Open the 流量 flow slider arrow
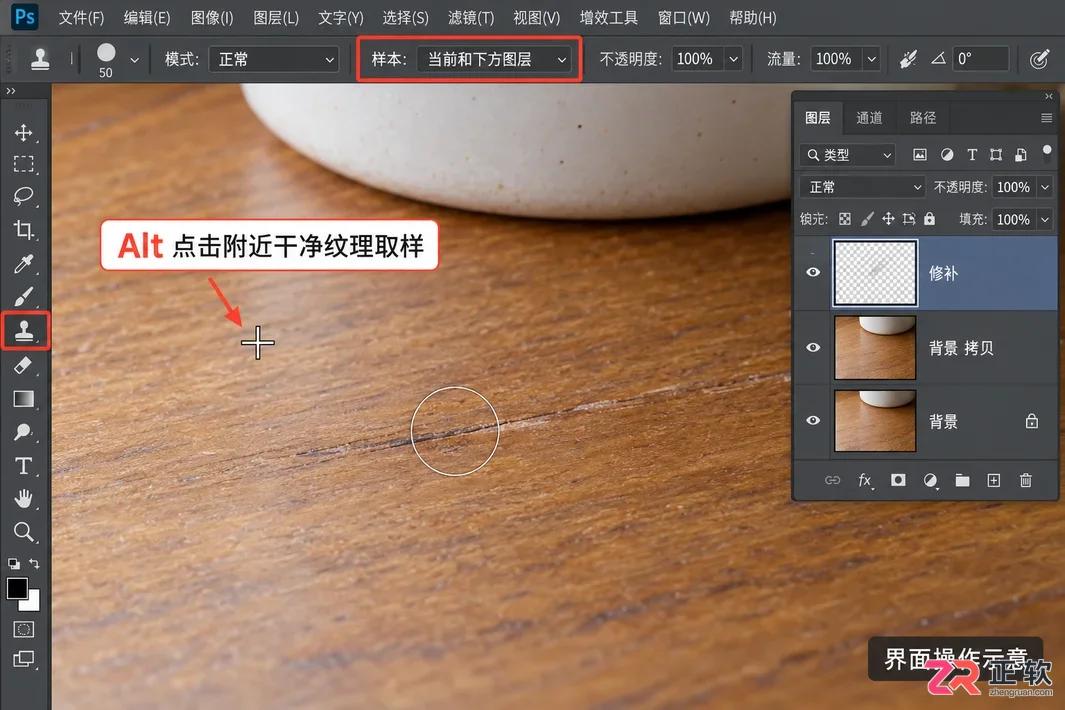Screen dimensions: 1065x710 click(x=872, y=59)
